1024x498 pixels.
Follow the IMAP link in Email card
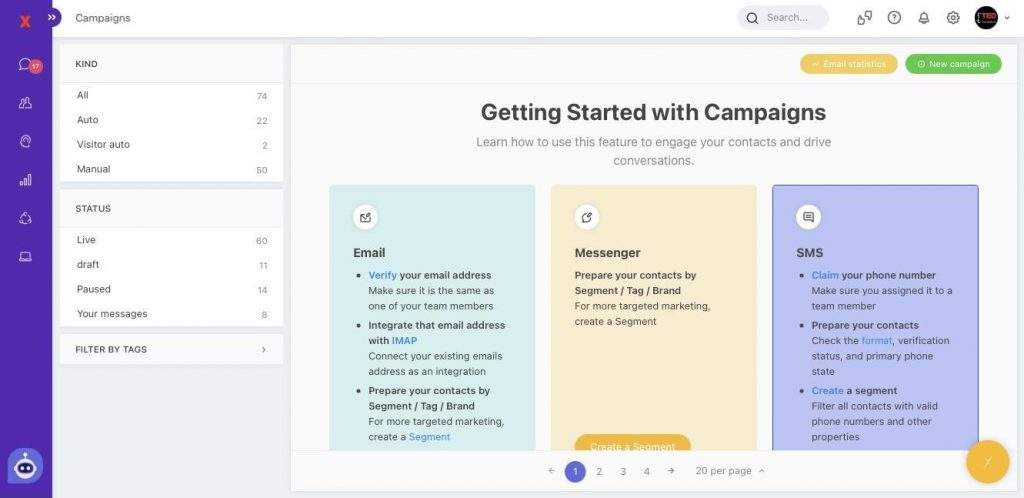404,341
